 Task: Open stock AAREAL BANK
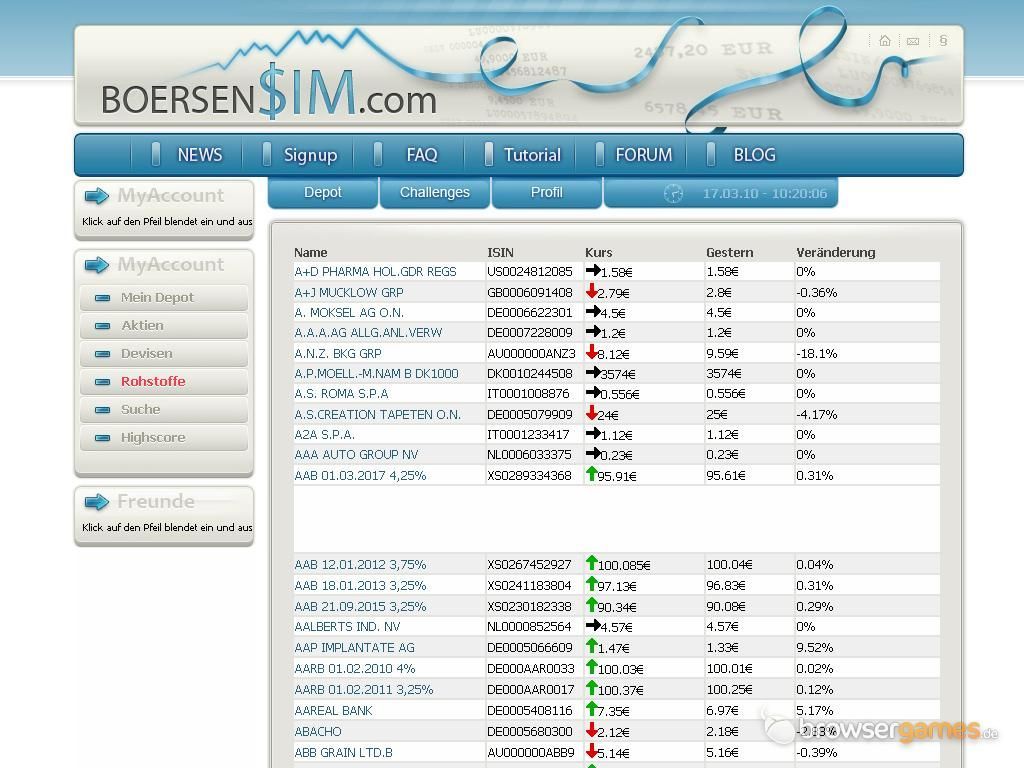(333, 711)
